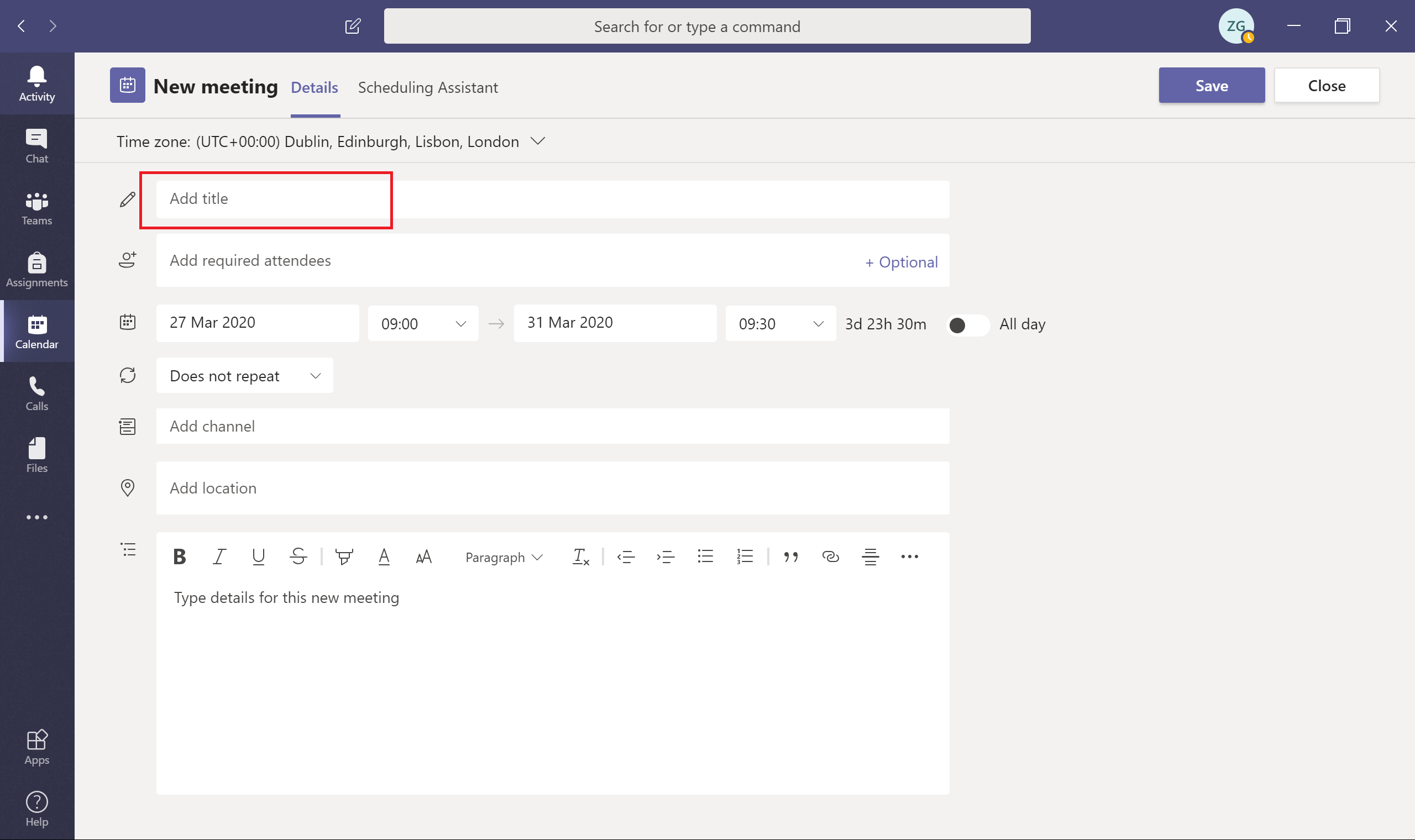Save the new meeting
Screen dimensions: 1415x840
[1212, 86]
